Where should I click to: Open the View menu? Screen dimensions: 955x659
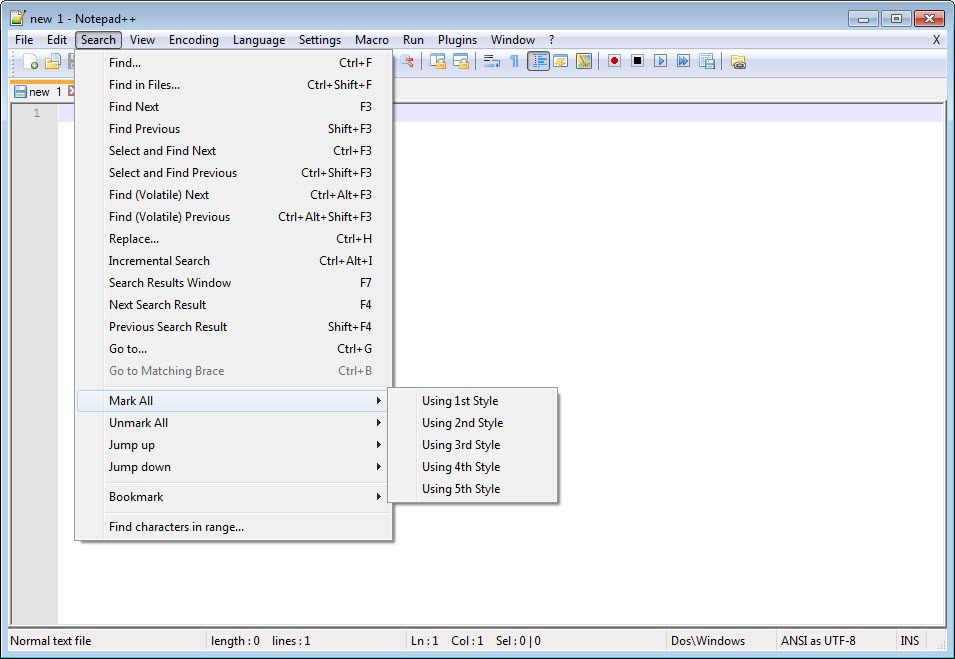point(143,40)
